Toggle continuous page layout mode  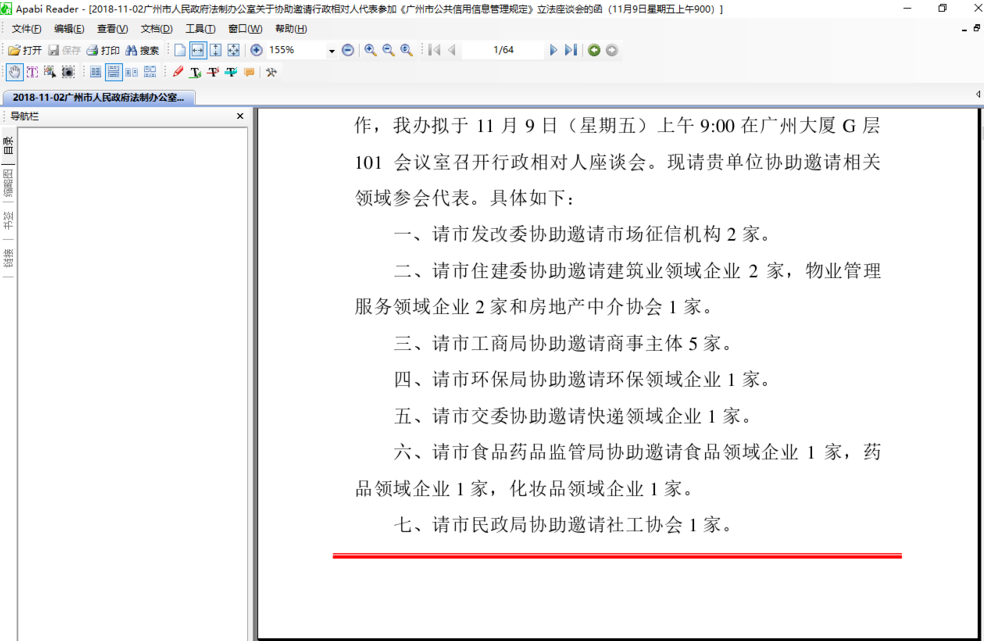114,72
